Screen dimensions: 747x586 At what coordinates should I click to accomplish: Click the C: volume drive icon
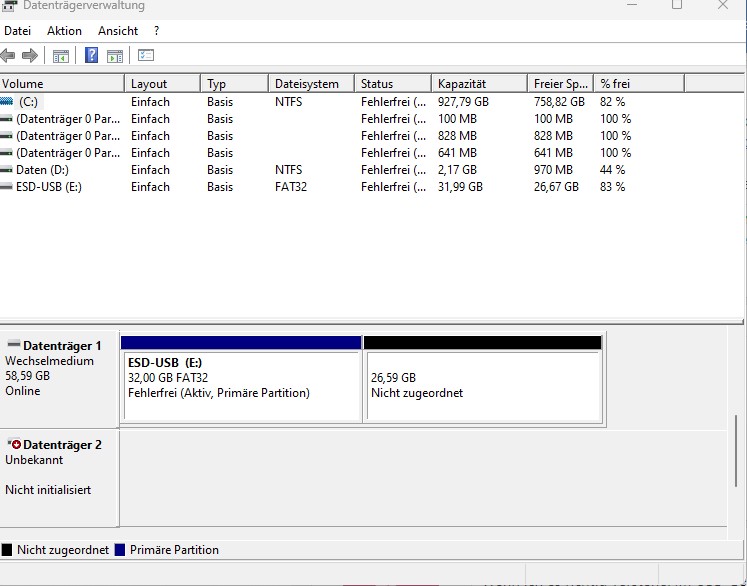click(7, 101)
